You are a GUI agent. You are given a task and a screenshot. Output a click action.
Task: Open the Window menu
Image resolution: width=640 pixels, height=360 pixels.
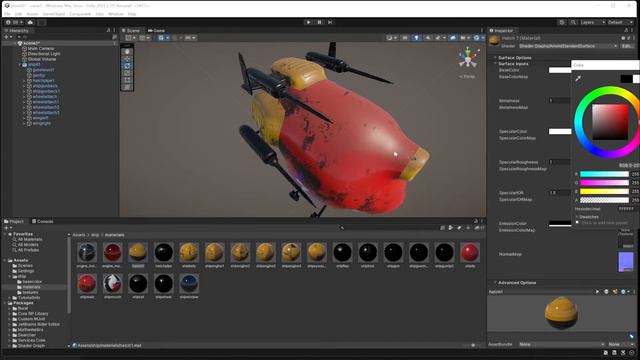pyautogui.click(x=116, y=14)
